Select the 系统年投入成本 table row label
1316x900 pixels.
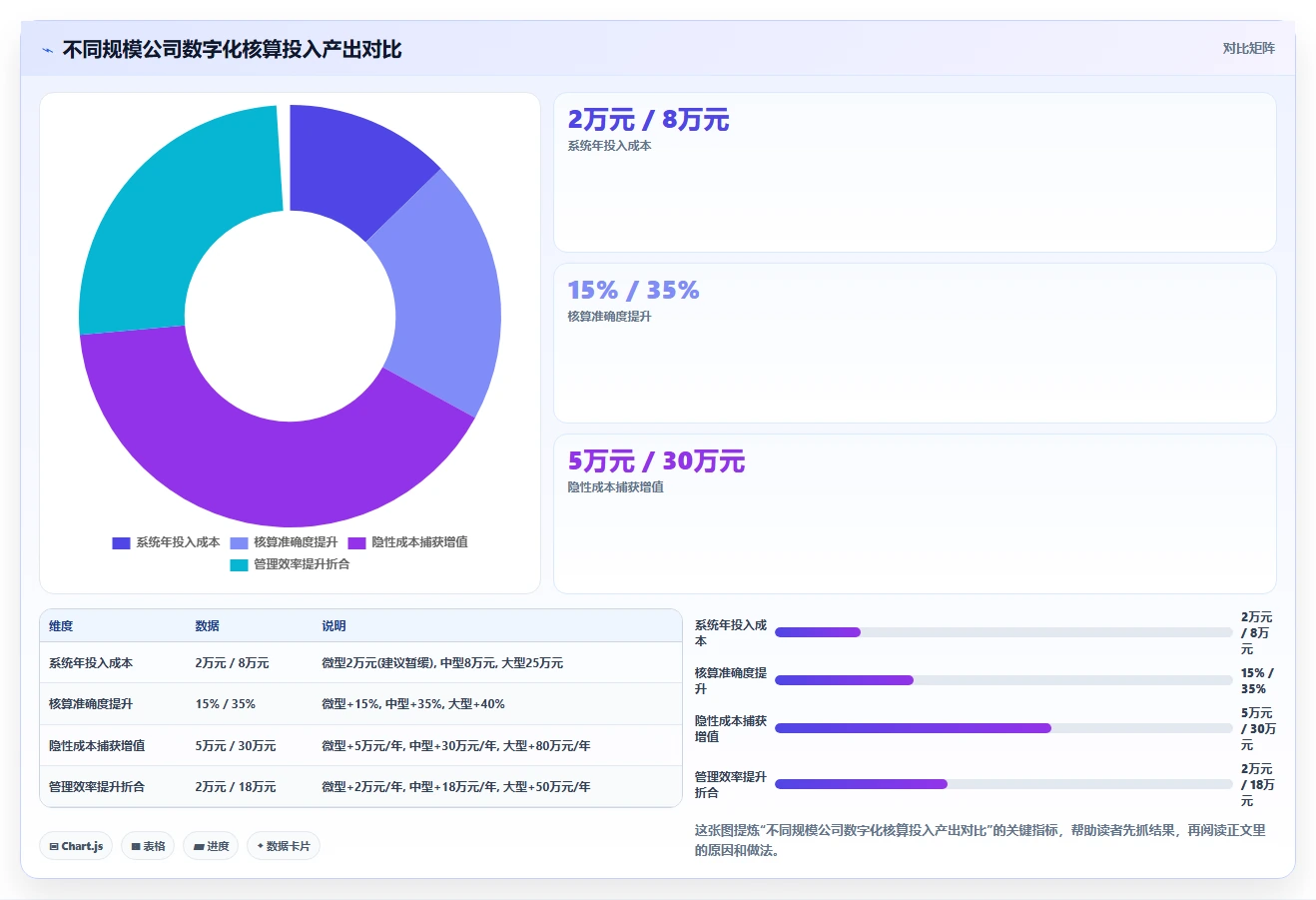[91, 663]
